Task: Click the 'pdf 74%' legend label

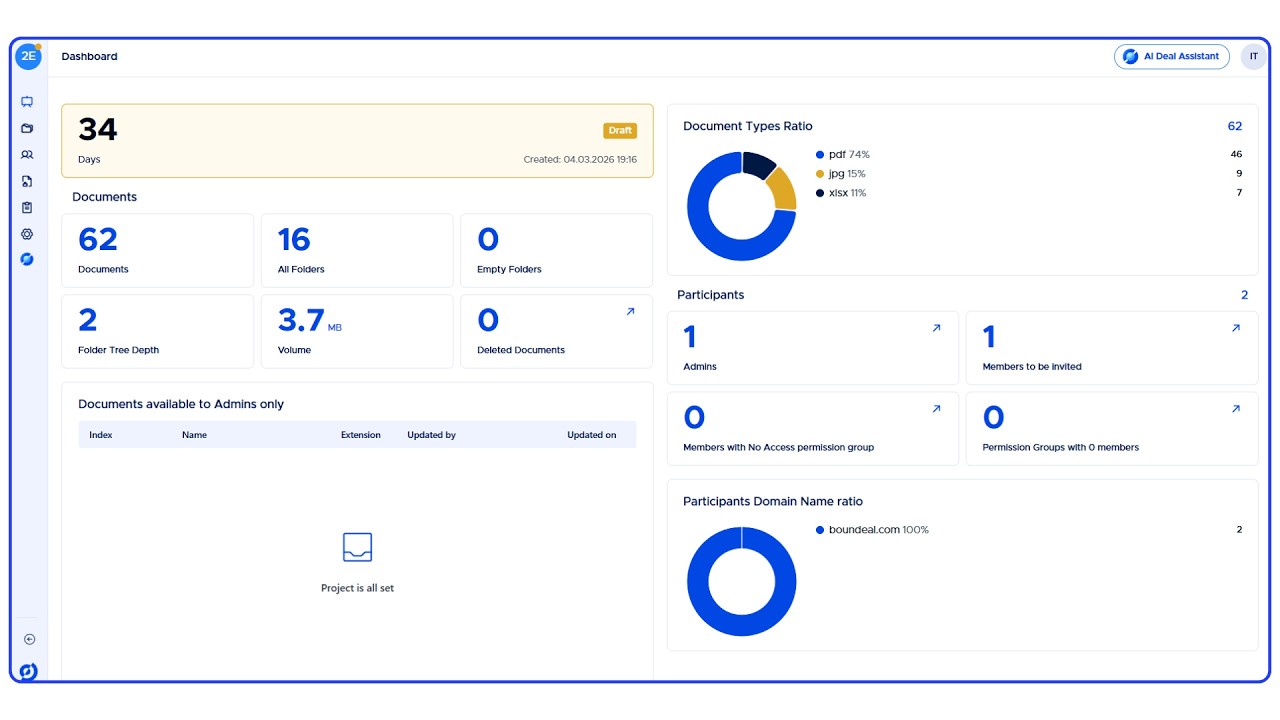Action: point(849,155)
